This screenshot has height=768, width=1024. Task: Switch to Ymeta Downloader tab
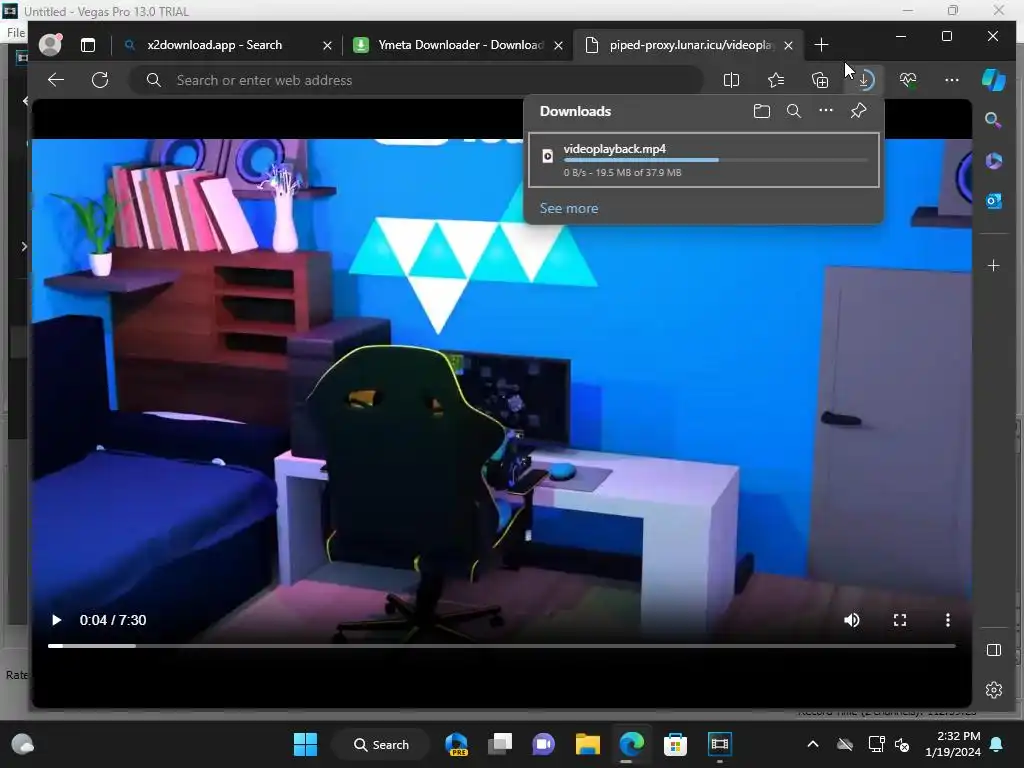[457, 45]
